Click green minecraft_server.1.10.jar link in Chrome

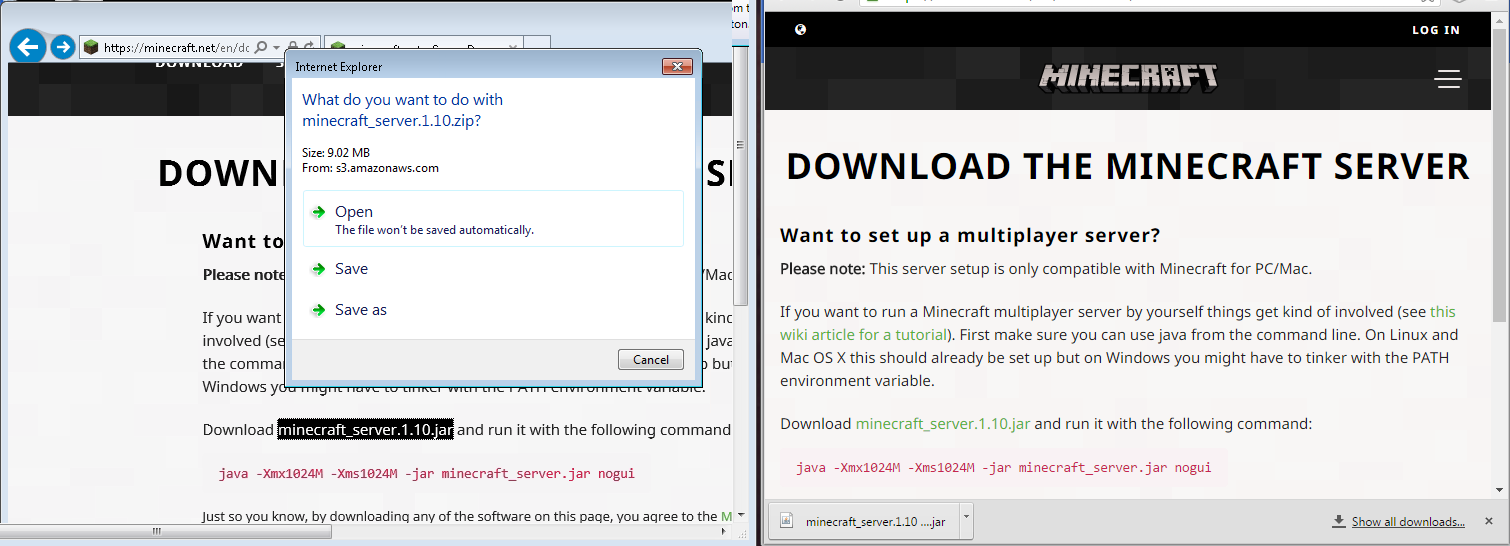[943, 424]
